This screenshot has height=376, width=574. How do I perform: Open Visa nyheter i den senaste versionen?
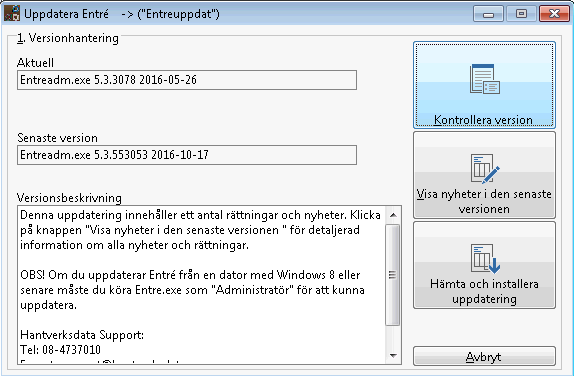tap(484, 175)
